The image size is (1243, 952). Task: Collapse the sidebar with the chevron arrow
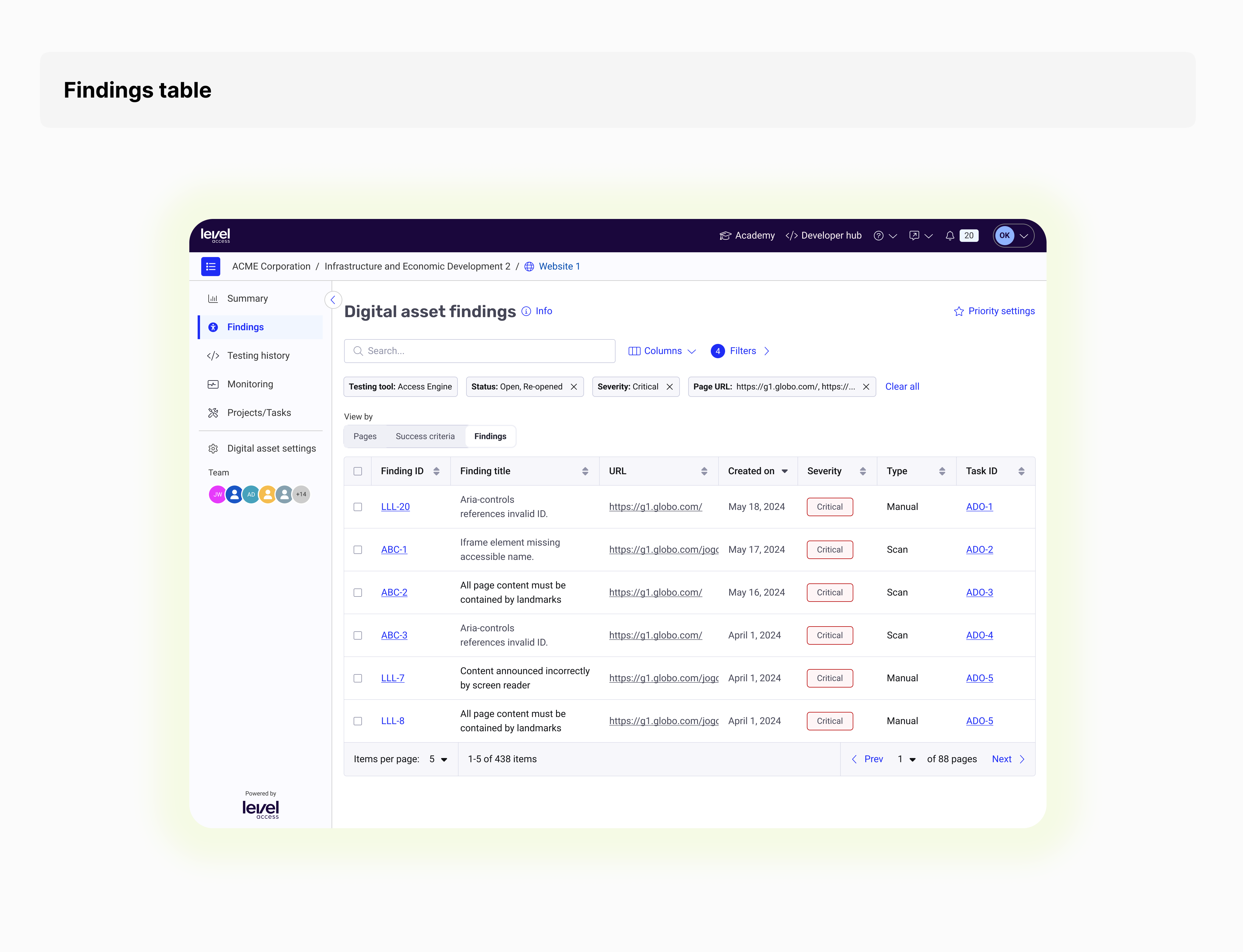tap(333, 300)
